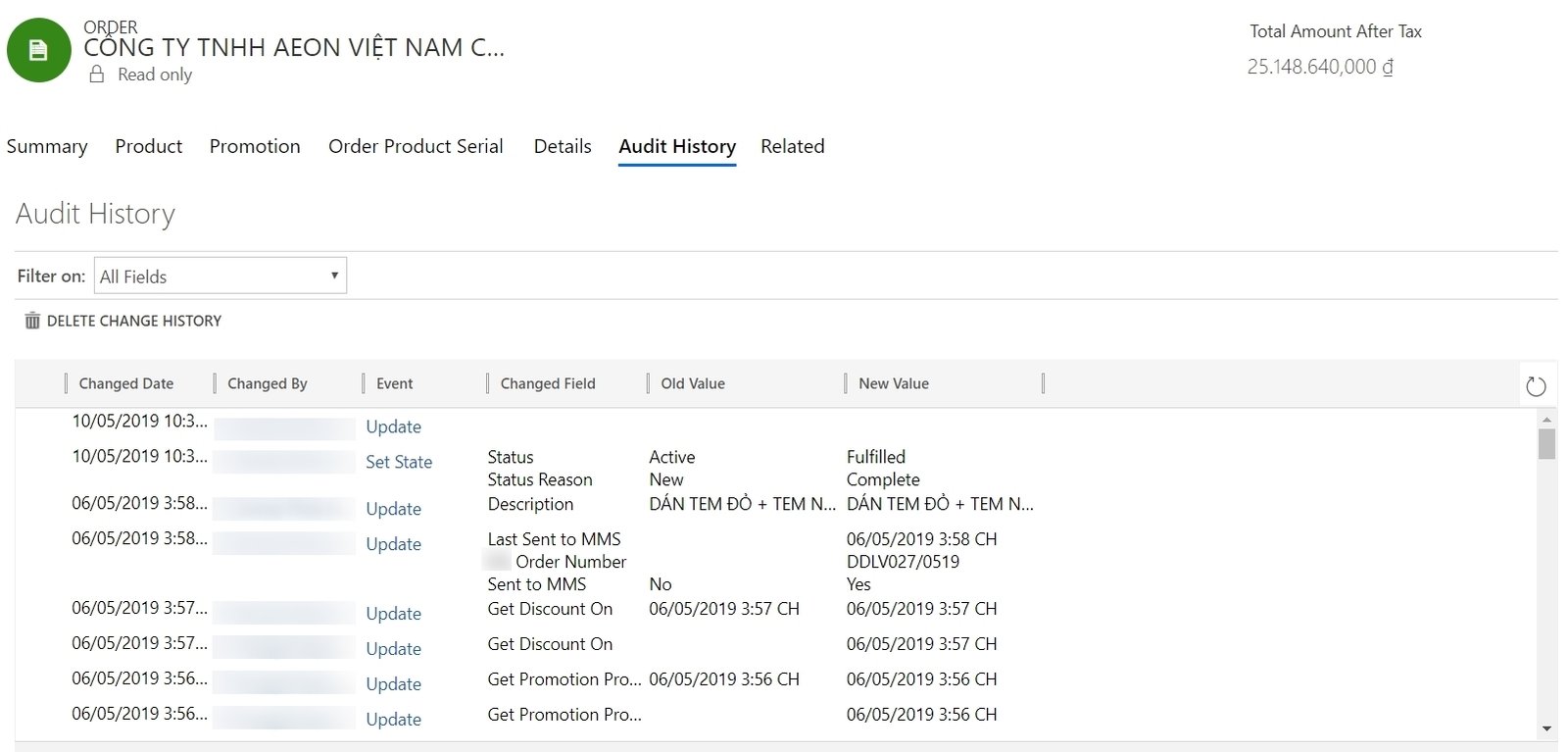Click the 'Last Sent to MMS' changed field
The image size is (1568, 752).
pos(555,539)
